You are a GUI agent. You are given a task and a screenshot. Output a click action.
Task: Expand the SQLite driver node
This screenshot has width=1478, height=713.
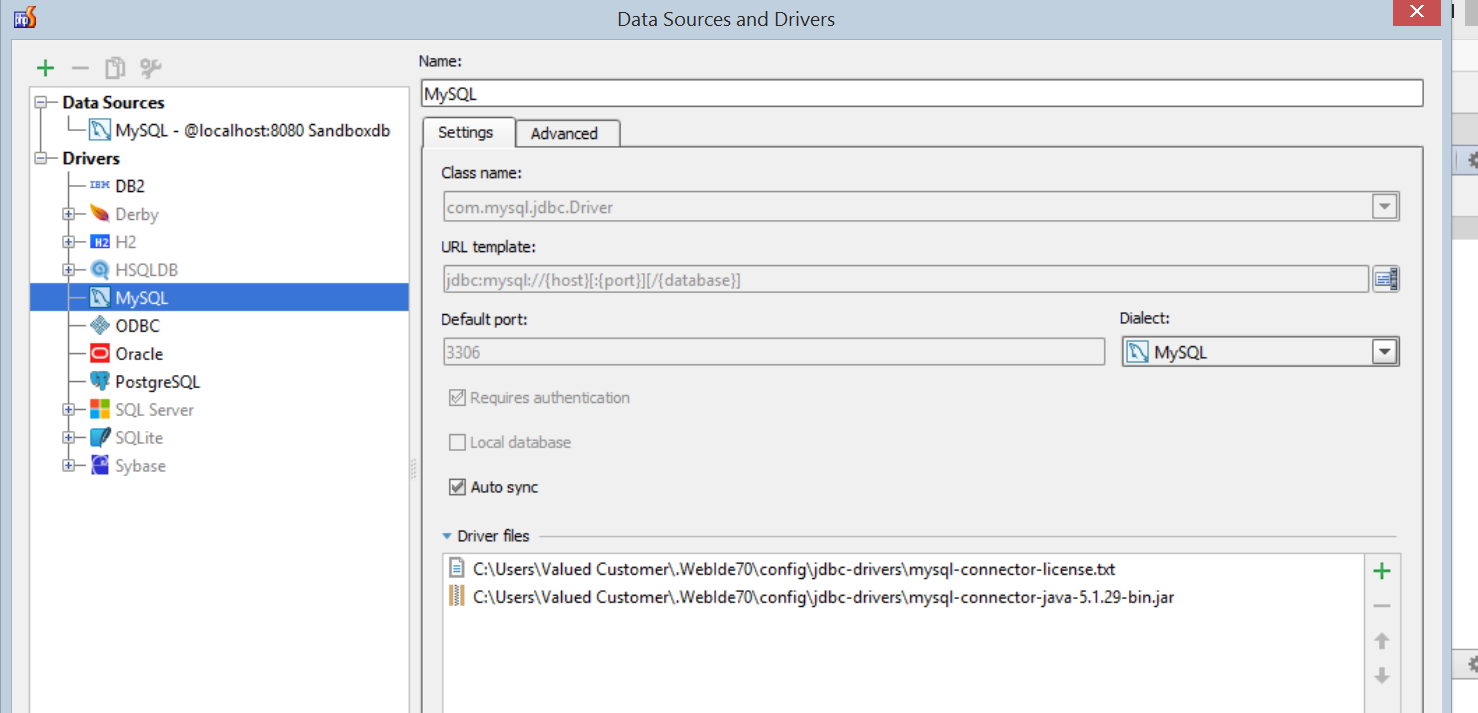point(69,438)
